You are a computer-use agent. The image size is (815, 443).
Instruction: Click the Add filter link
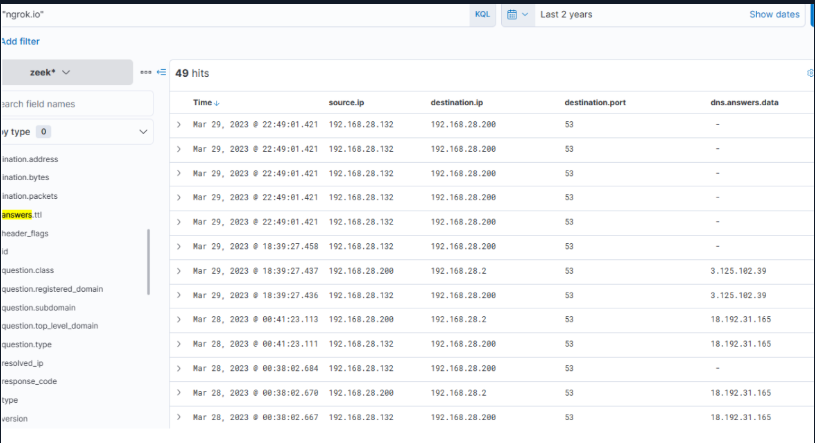pyautogui.click(x=20, y=42)
